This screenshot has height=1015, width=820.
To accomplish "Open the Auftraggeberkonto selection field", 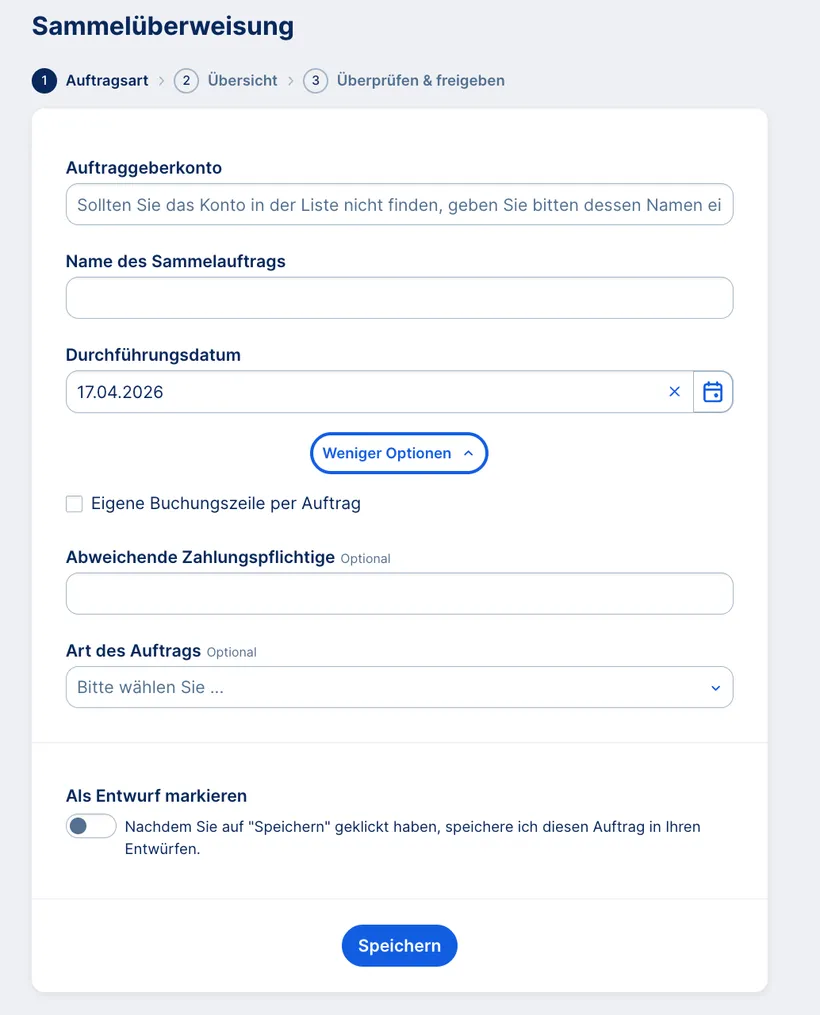I will [x=399, y=204].
